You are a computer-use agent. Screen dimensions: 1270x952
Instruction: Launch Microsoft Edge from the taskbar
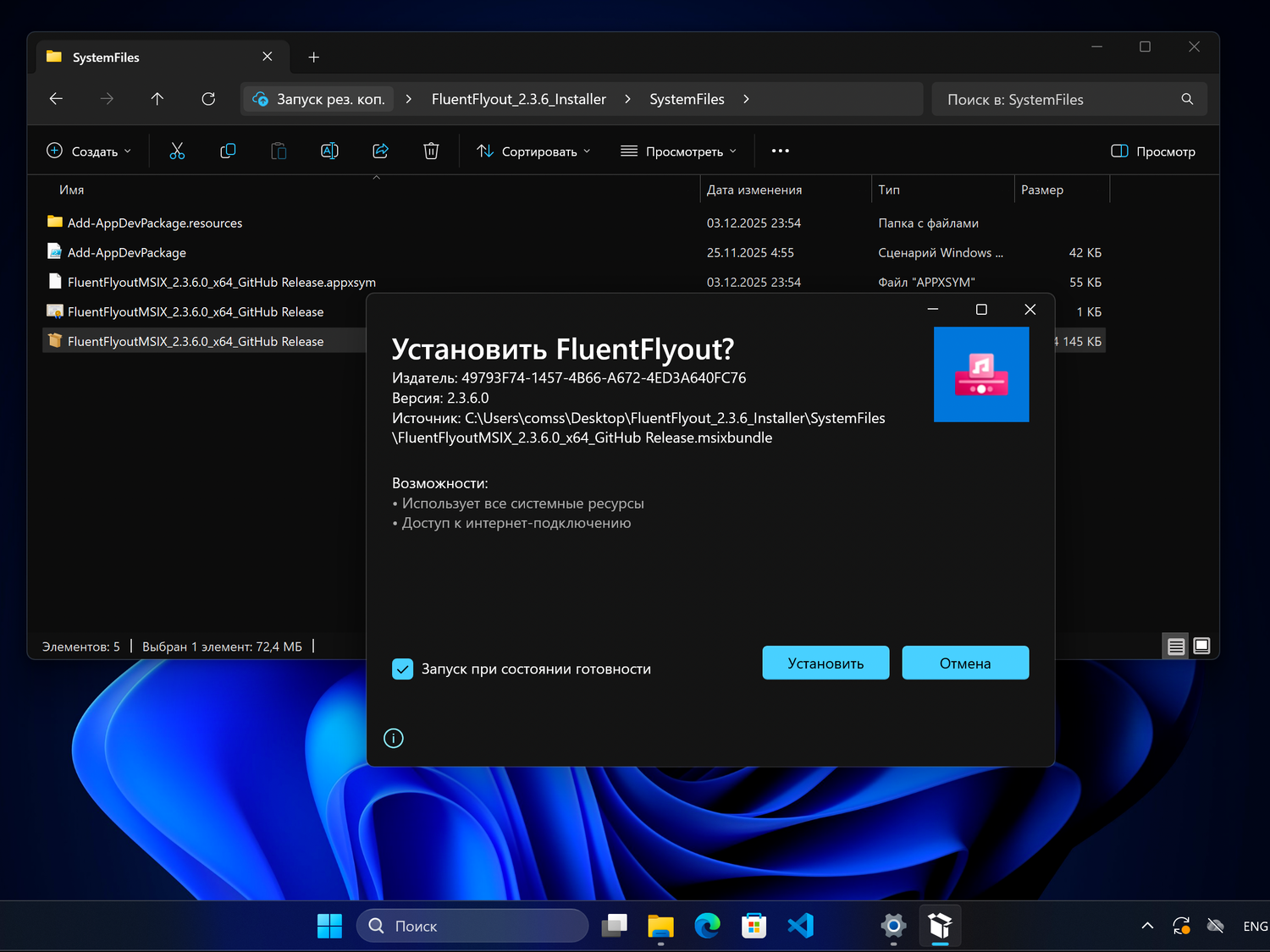[x=707, y=926]
